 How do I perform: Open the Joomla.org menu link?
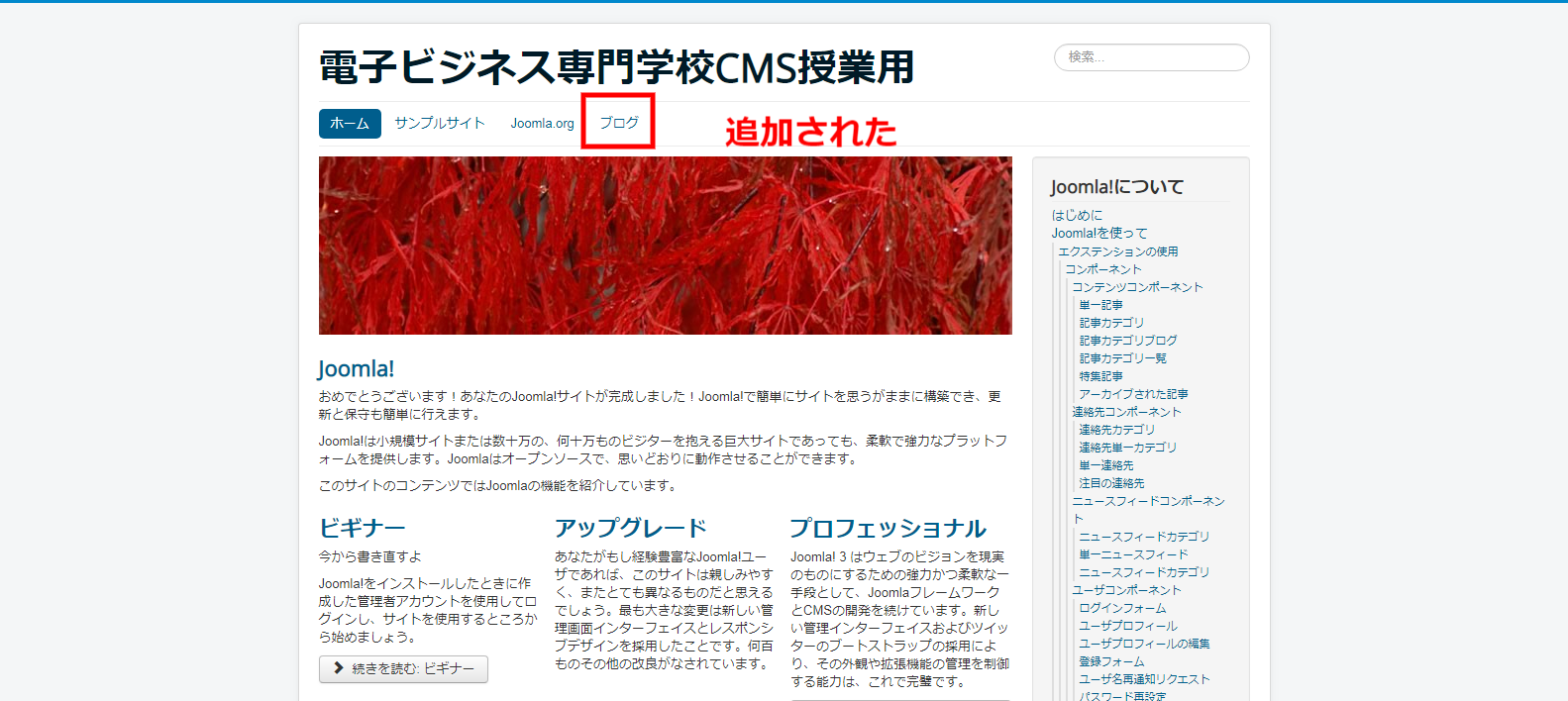coord(542,124)
